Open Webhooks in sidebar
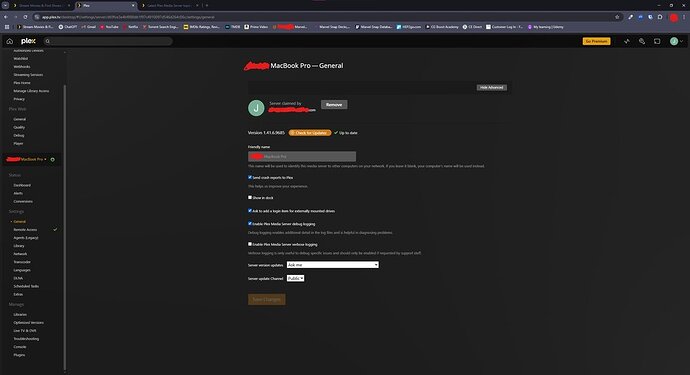Screen dimensions: 690x375 22,66
